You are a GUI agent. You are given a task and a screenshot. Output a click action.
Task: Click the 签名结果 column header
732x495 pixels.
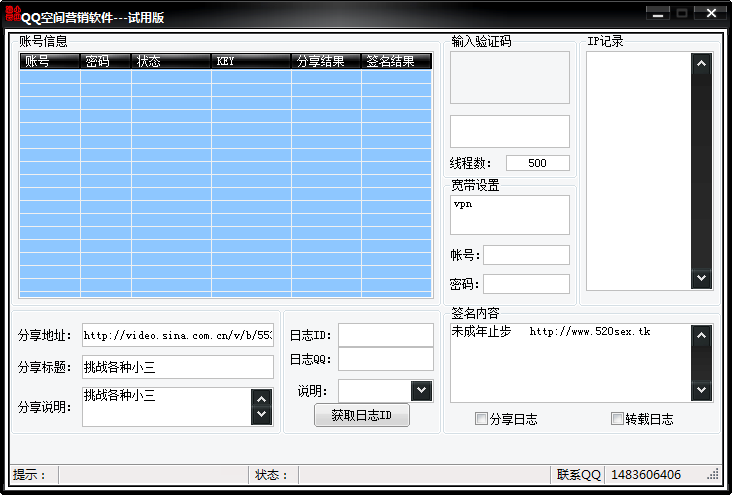pos(396,61)
